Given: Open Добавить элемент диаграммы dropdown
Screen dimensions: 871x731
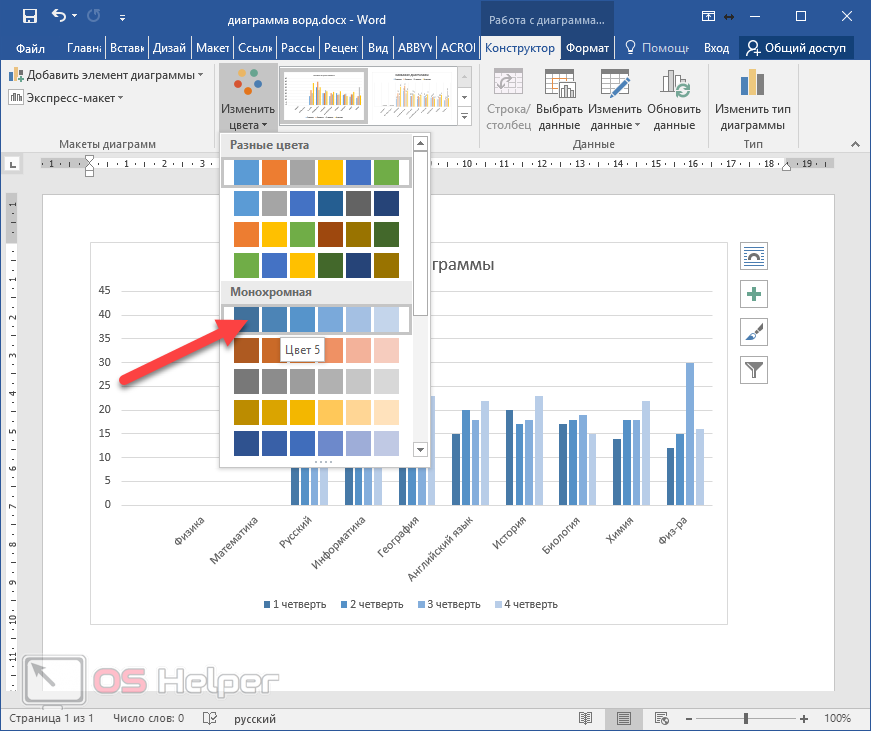Looking at the screenshot, I should tap(106, 75).
